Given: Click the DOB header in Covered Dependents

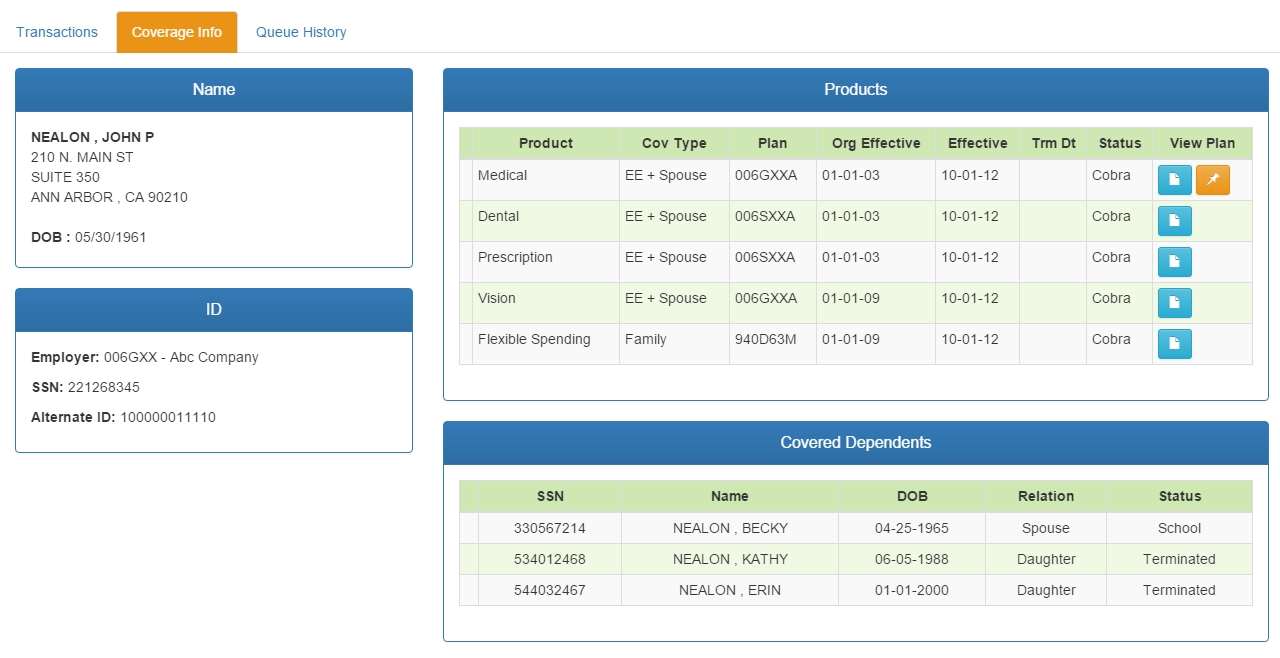Looking at the screenshot, I should point(912,496).
